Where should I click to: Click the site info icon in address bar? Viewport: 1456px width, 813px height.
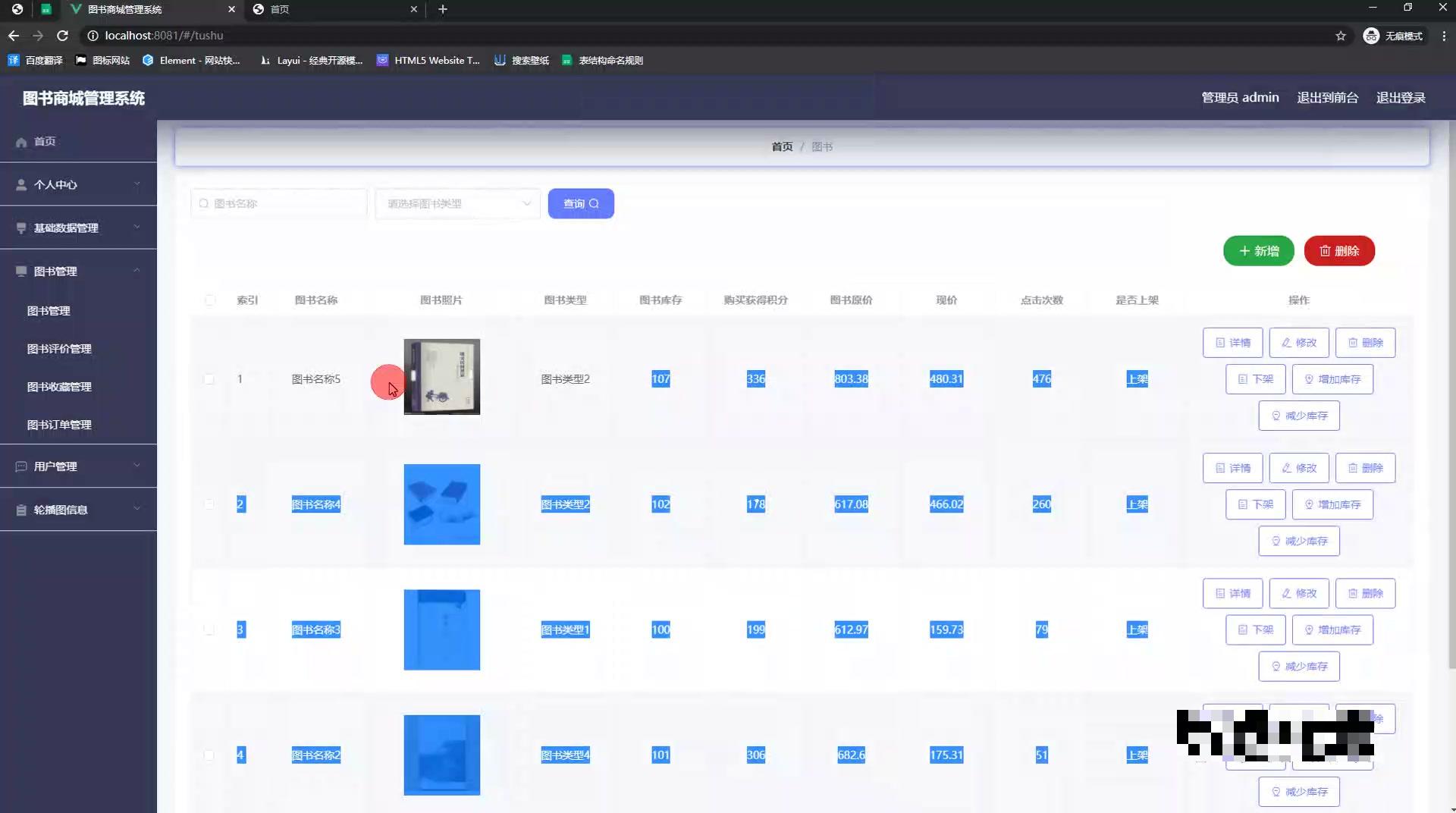coord(93,36)
